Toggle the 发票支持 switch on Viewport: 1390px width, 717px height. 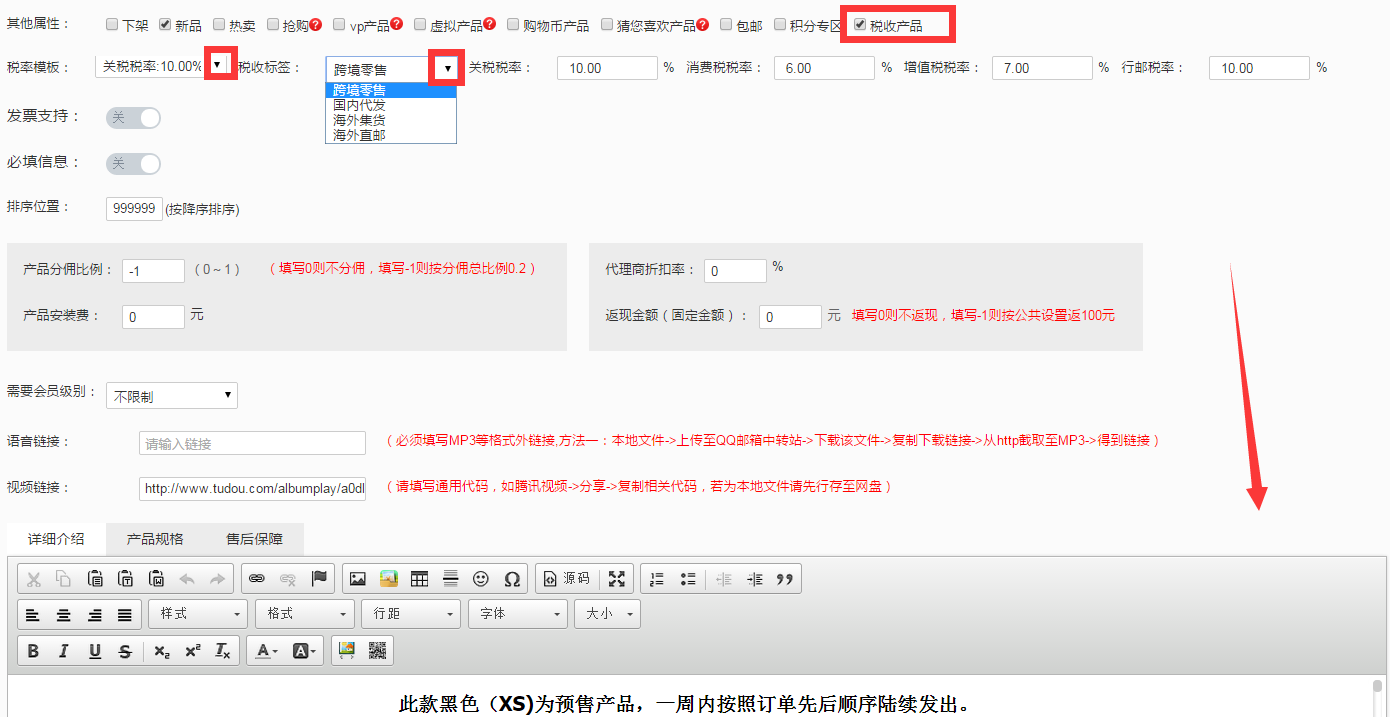pos(133,118)
